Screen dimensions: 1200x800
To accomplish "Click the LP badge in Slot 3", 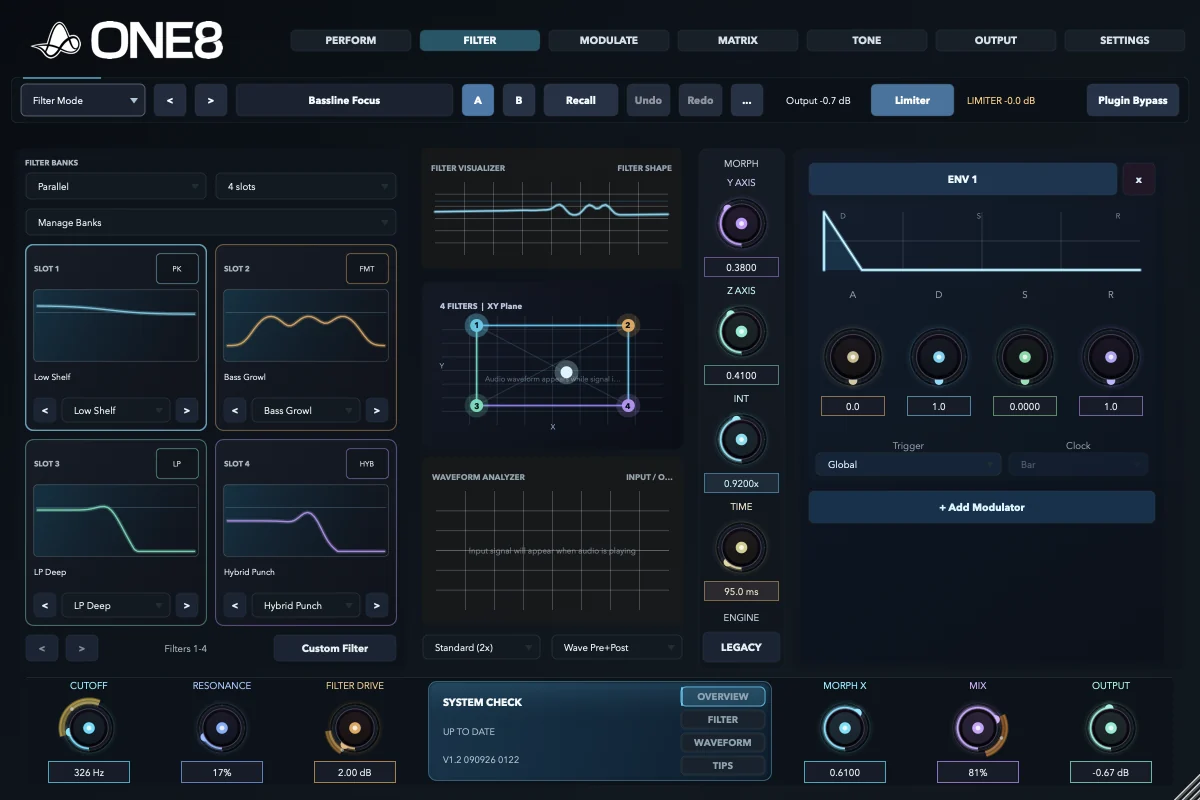I will [177, 464].
